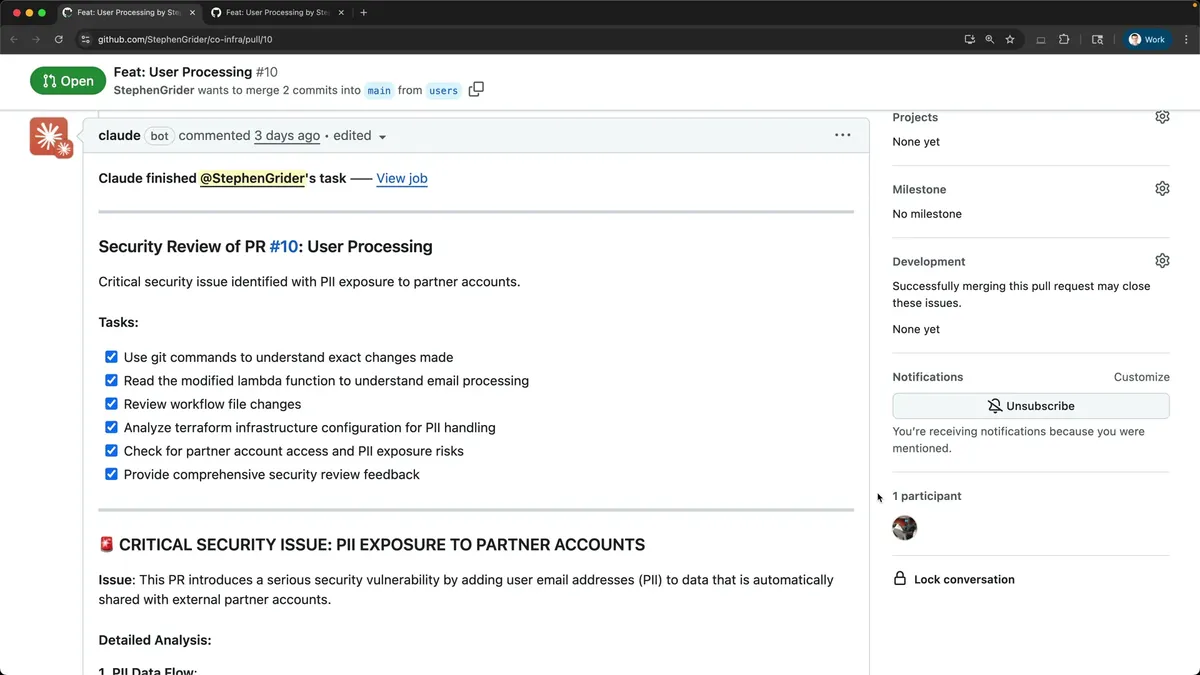
Task: Click the 'View job' link
Action: pos(401,178)
